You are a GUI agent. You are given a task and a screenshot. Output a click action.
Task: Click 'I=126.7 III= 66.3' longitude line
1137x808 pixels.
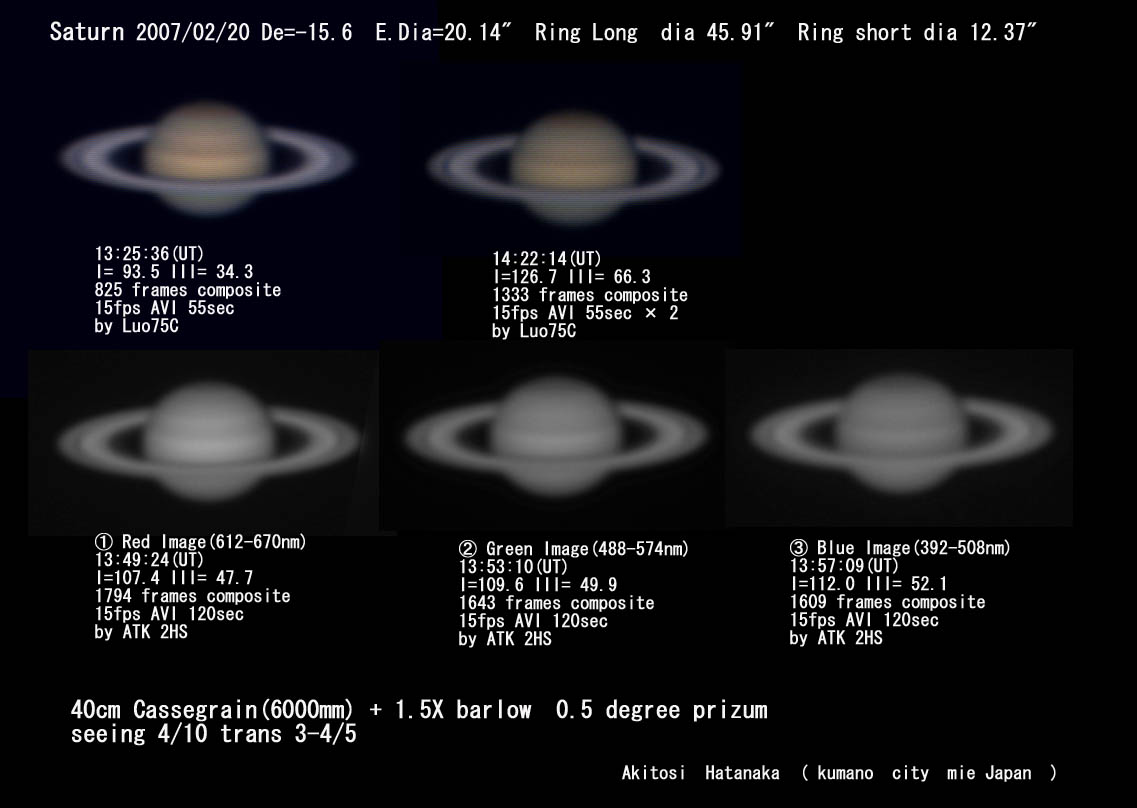571,277
